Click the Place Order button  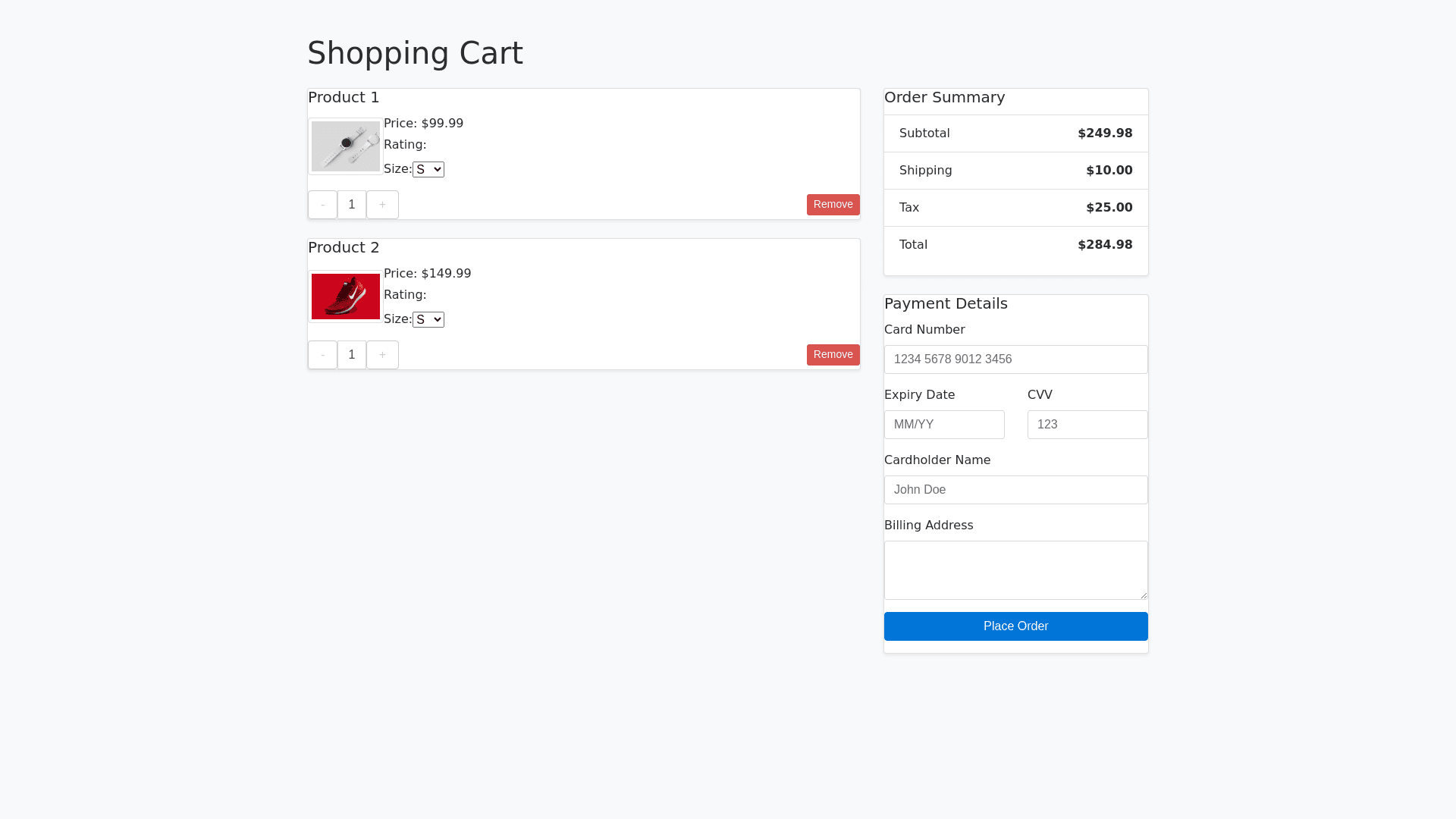[x=1015, y=626]
